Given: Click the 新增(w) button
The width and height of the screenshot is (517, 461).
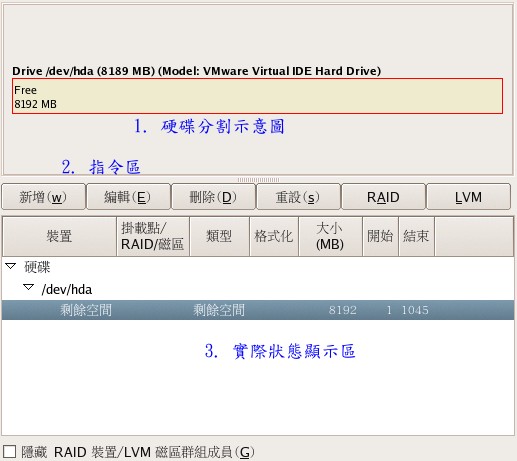Looking at the screenshot, I should point(43,197).
